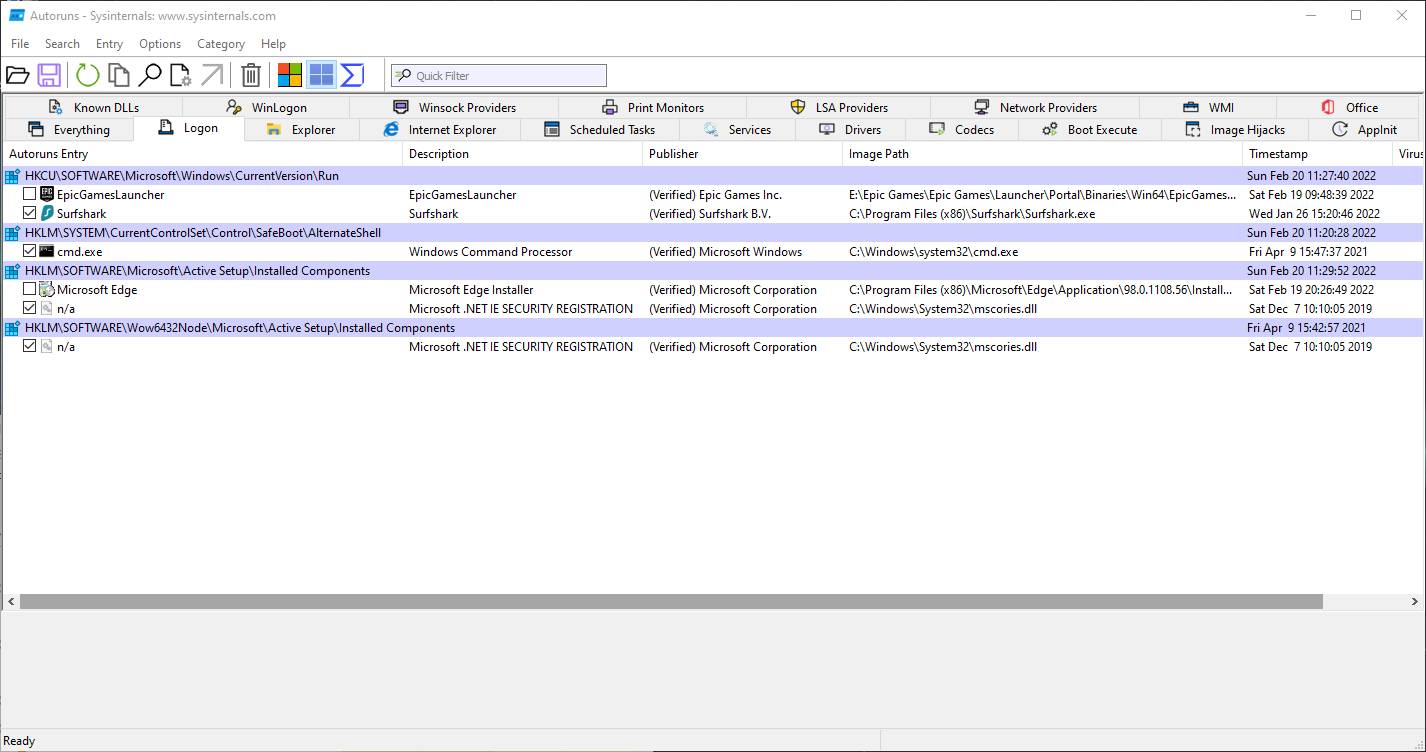The height and width of the screenshot is (752, 1426).
Task: Open the File menu
Action: click(20, 44)
